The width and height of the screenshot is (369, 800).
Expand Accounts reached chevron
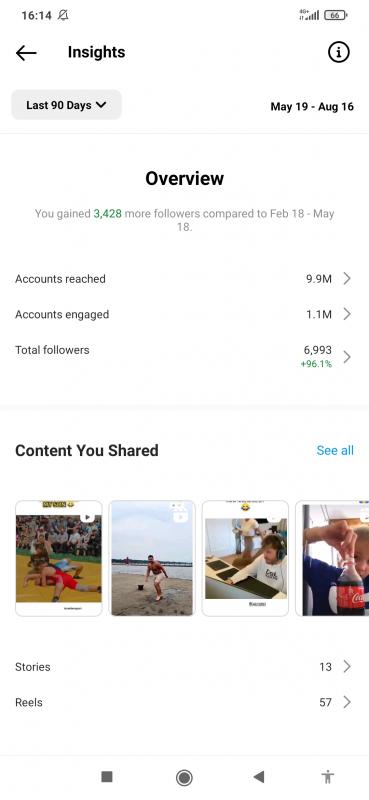point(347,279)
